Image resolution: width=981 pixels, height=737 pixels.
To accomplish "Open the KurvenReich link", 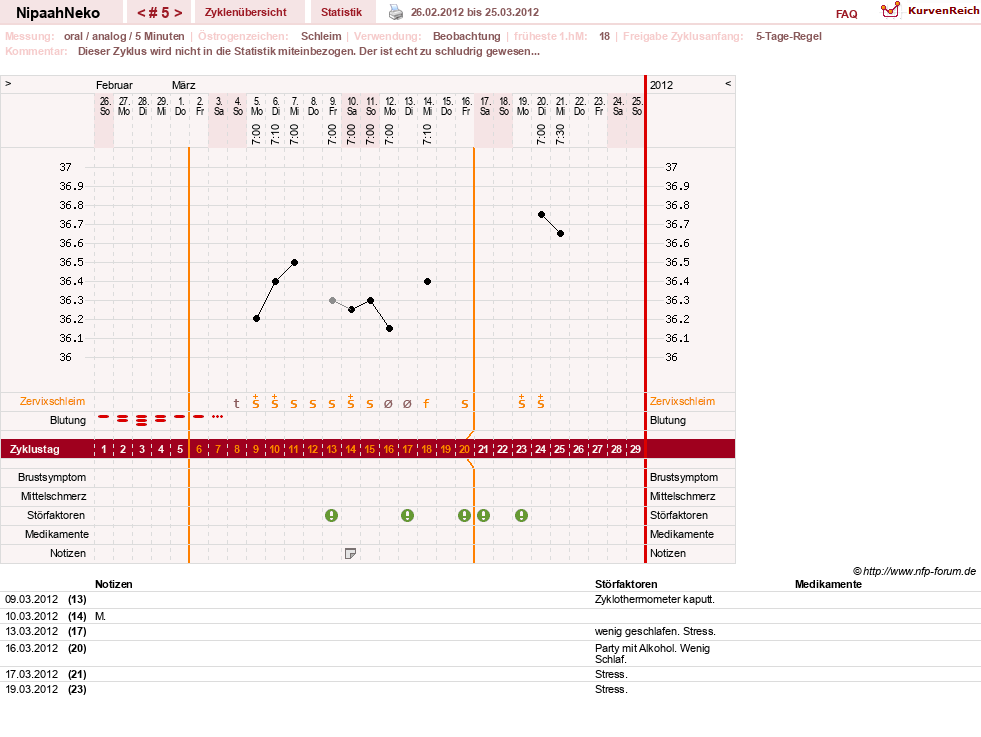I will [x=943, y=11].
